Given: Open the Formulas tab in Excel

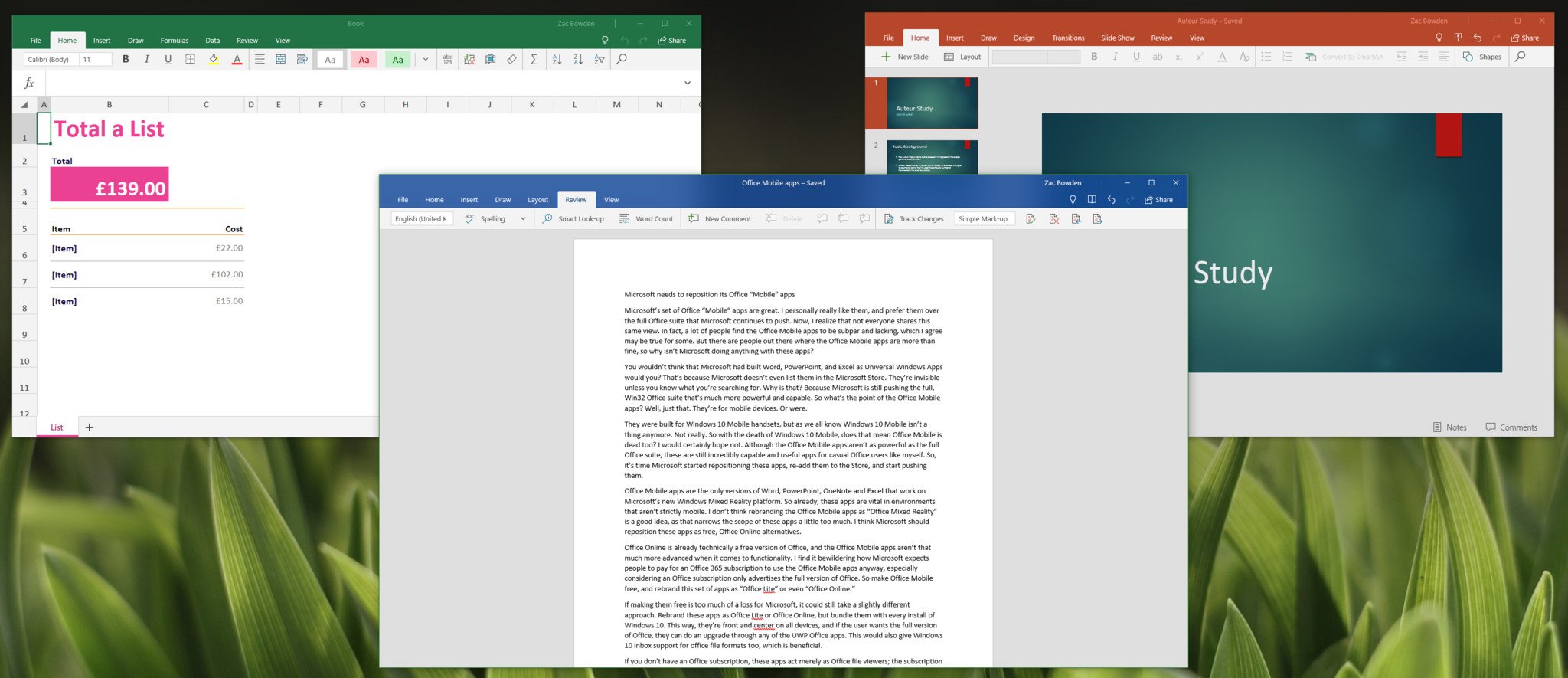Looking at the screenshot, I should click(174, 41).
